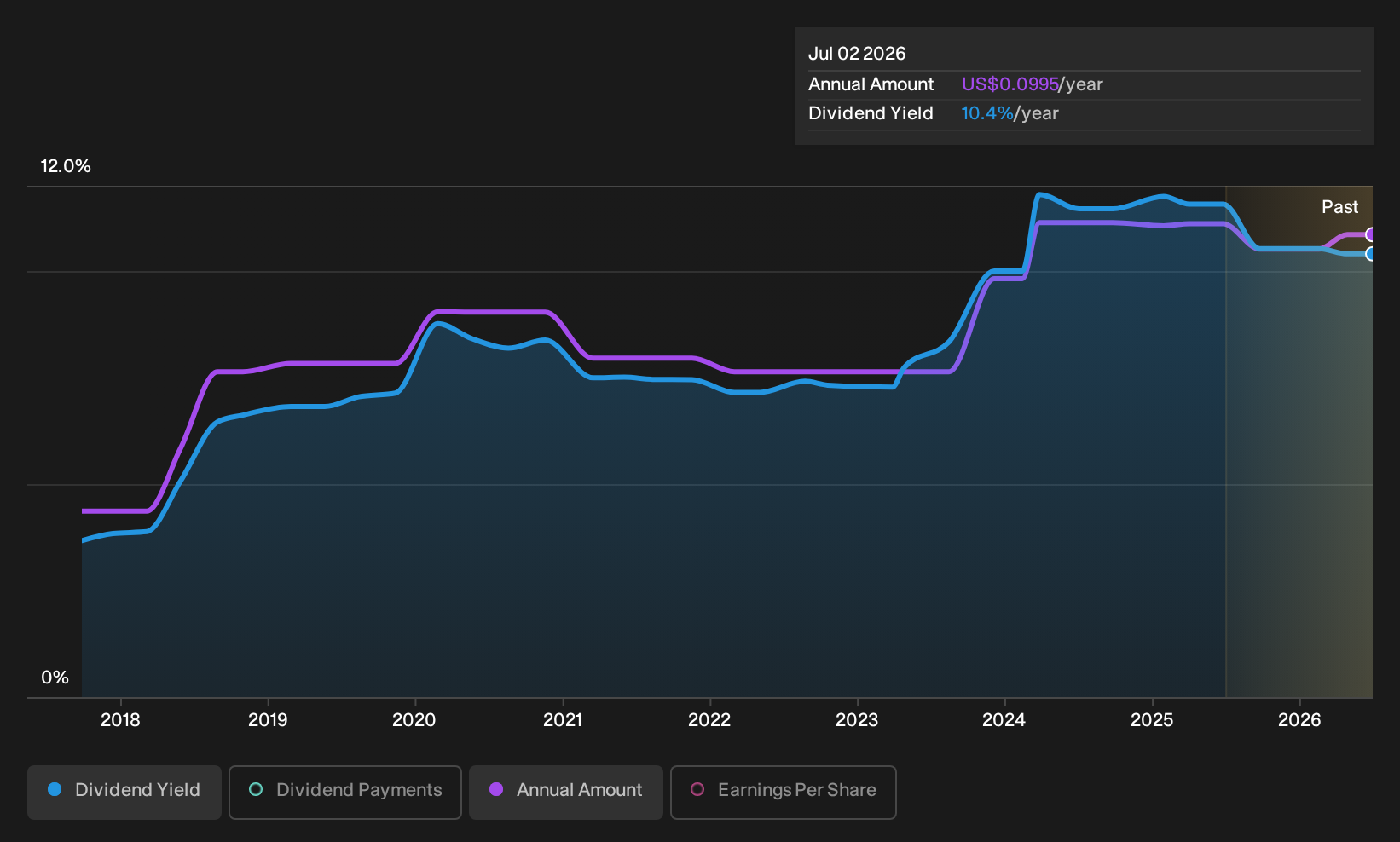
Task: Enable the Earnings Per Share series
Action: tap(784, 792)
